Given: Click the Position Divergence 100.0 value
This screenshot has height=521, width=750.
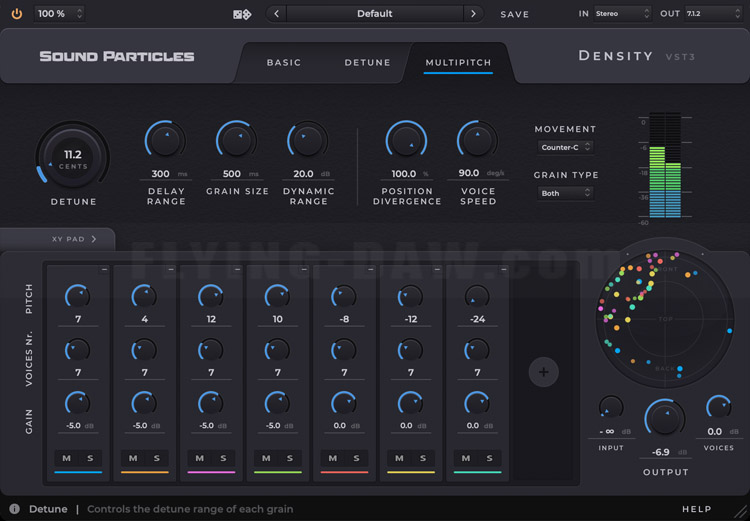Looking at the screenshot, I should pyautogui.click(x=407, y=174).
